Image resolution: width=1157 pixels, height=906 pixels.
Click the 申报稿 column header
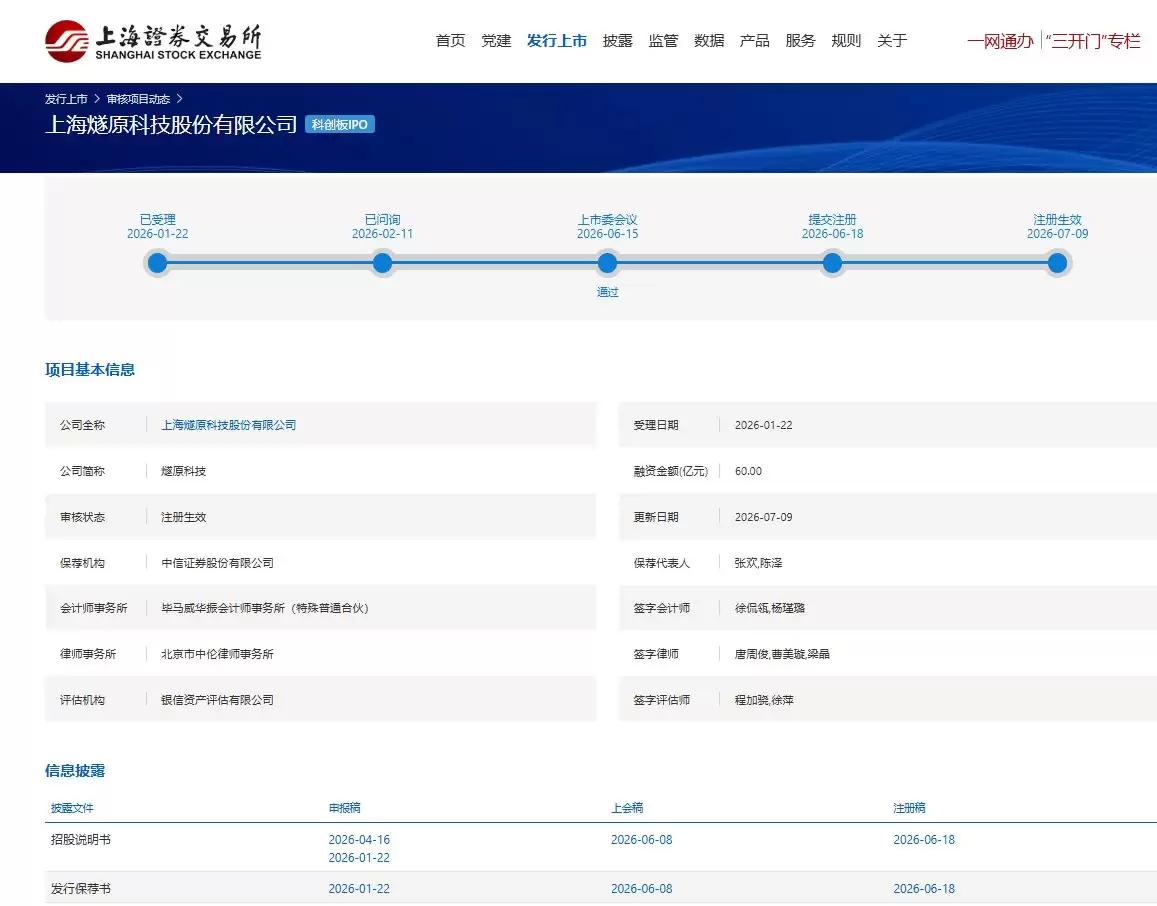tap(345, 808)
